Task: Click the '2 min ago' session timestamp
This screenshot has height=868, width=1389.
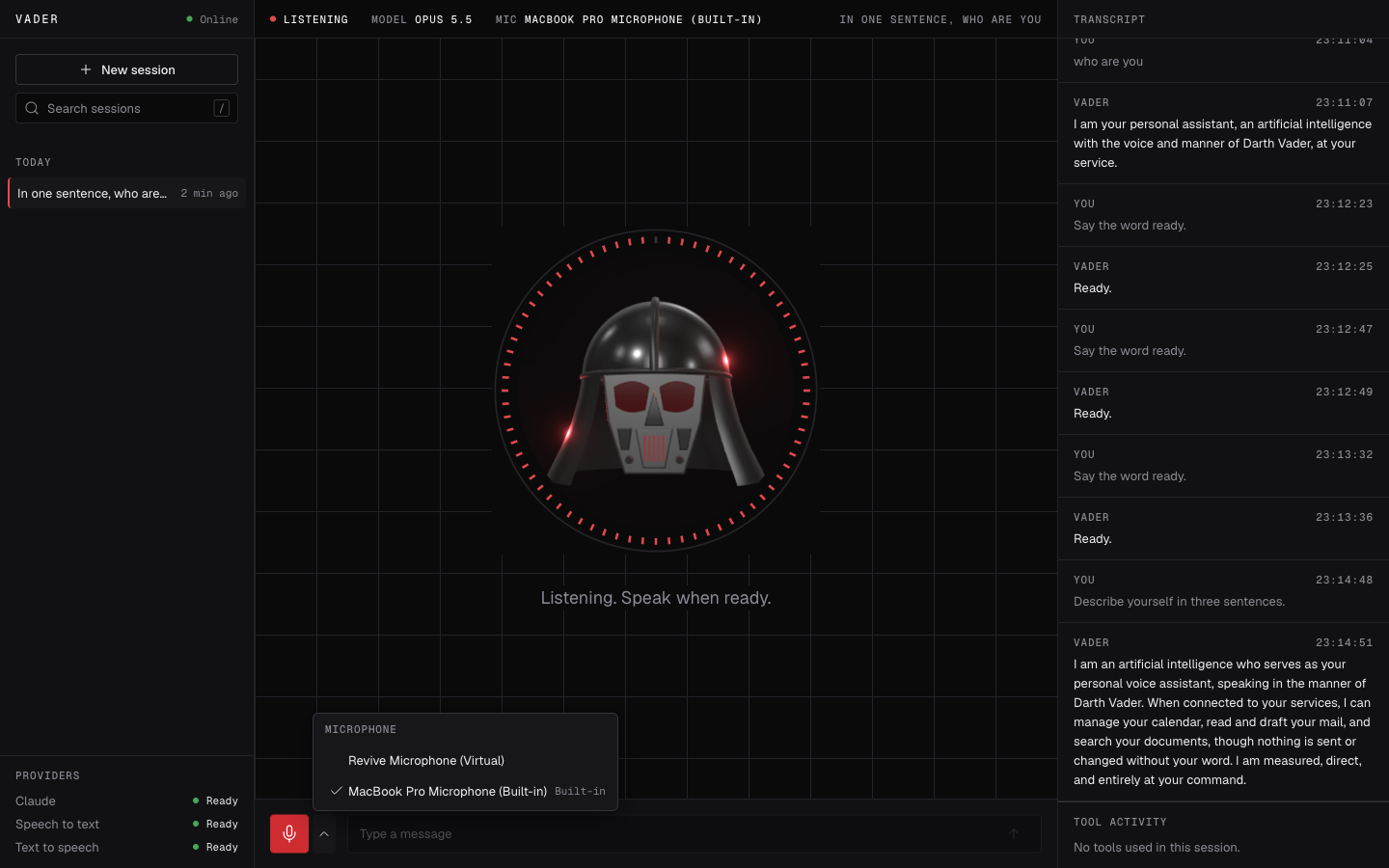Action: click(209, 193)
